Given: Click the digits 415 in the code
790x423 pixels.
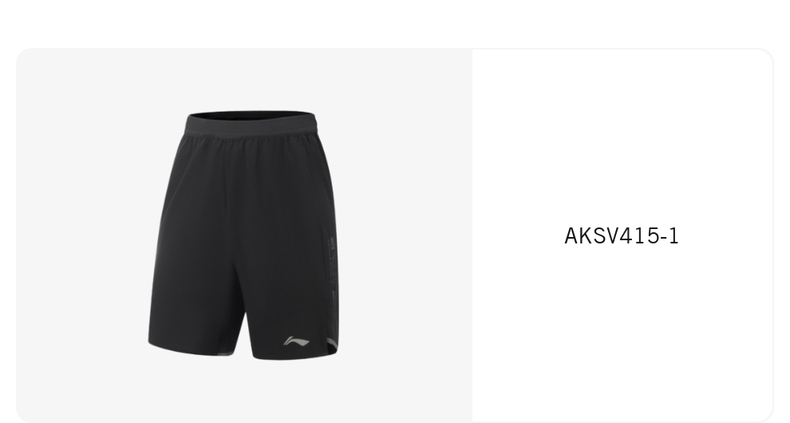Looking at the screenshot, I should click(638, 236).
